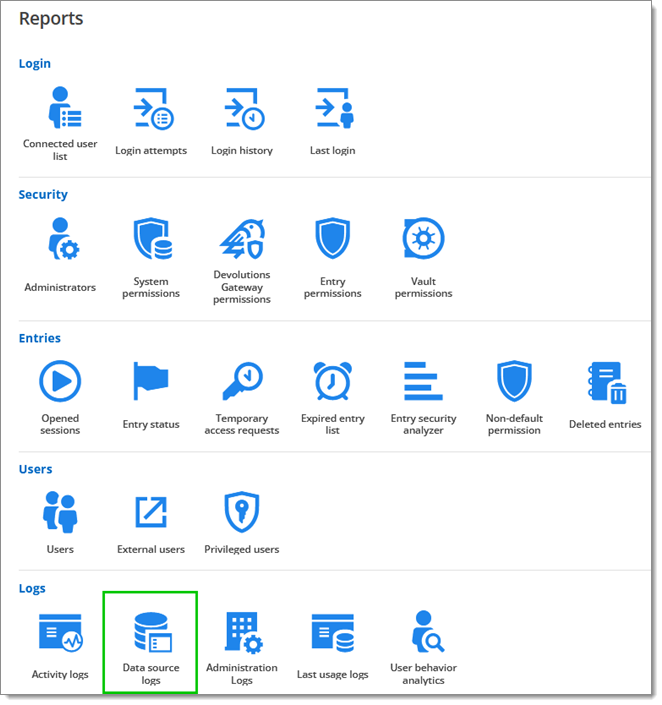Click the Entry permissions shield icon

click(x=333, y=240)
